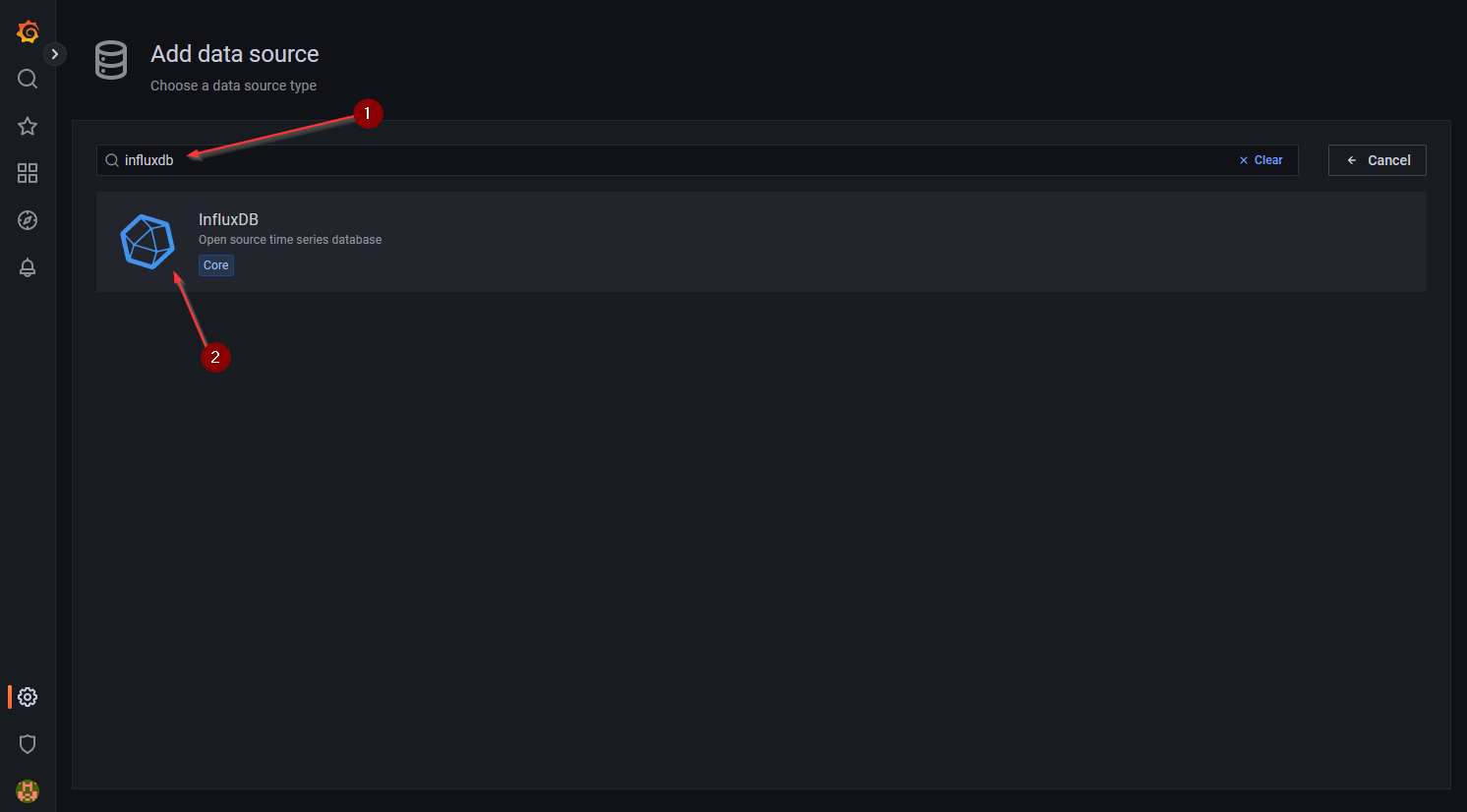Open Server Admin via the shield icon
The width and height of the screenshot is (1467, 812).
pyautogui.click(x=28, y=744)
